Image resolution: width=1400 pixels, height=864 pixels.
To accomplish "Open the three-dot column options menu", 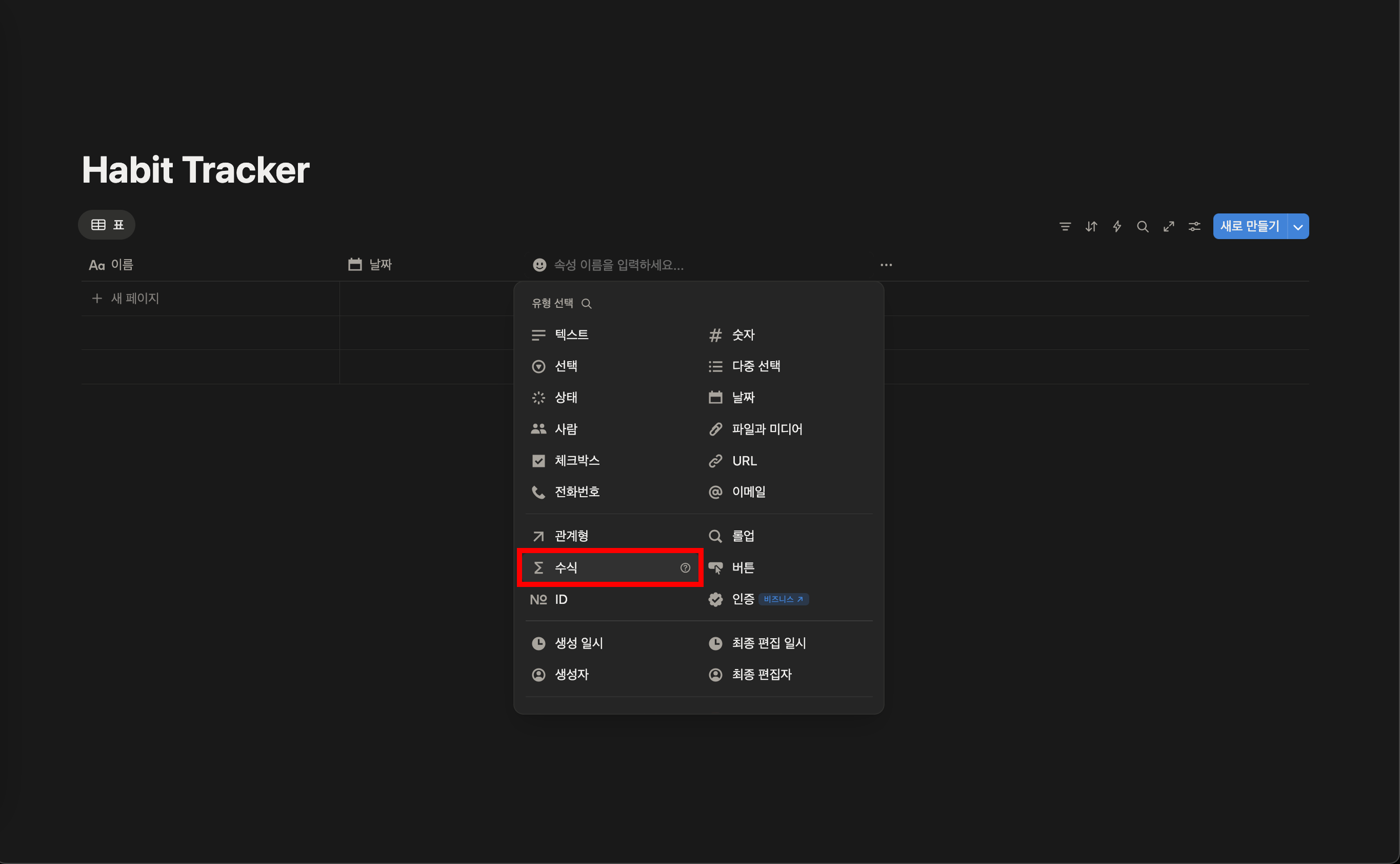I will point(886,265).
